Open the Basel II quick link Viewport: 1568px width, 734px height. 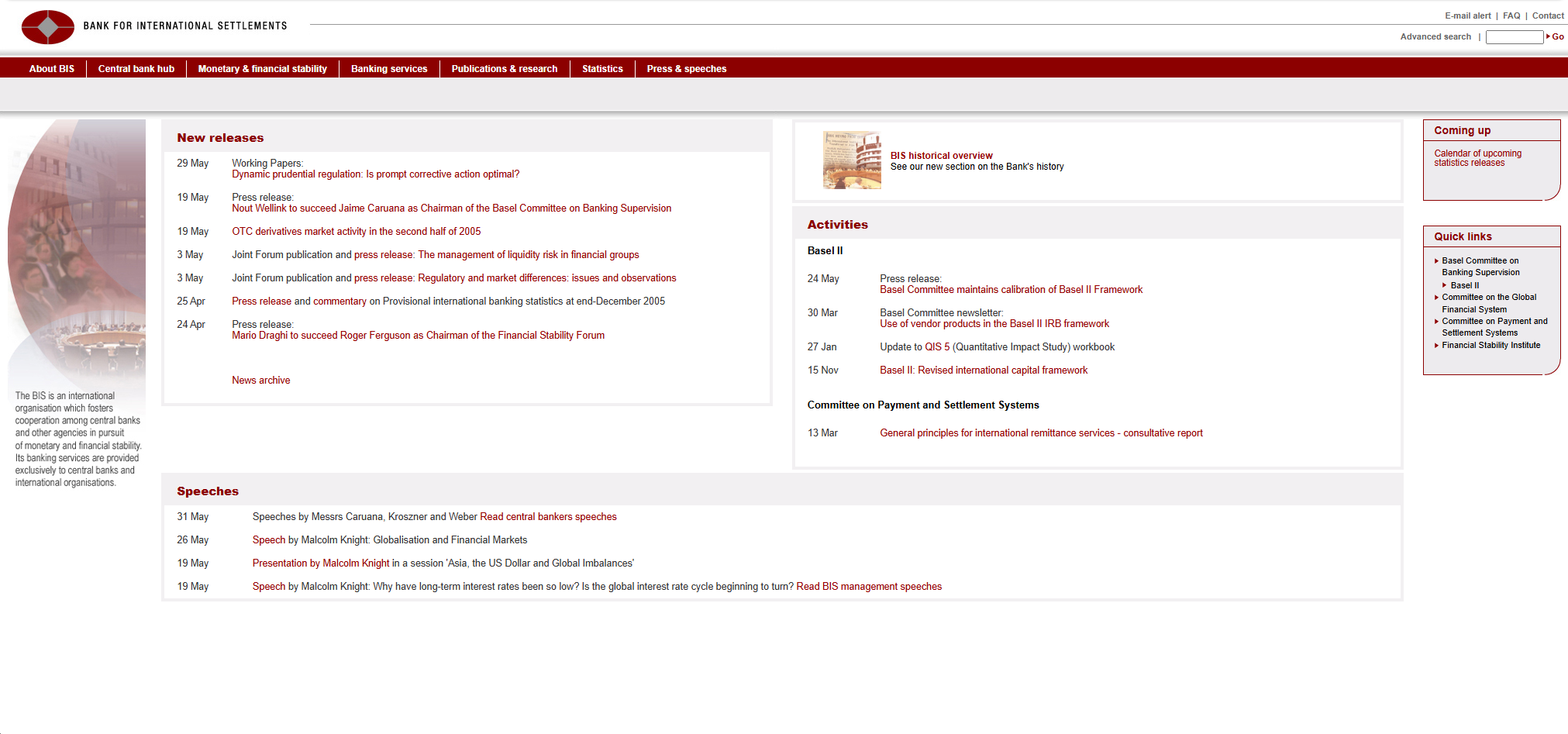point(1465,285)
